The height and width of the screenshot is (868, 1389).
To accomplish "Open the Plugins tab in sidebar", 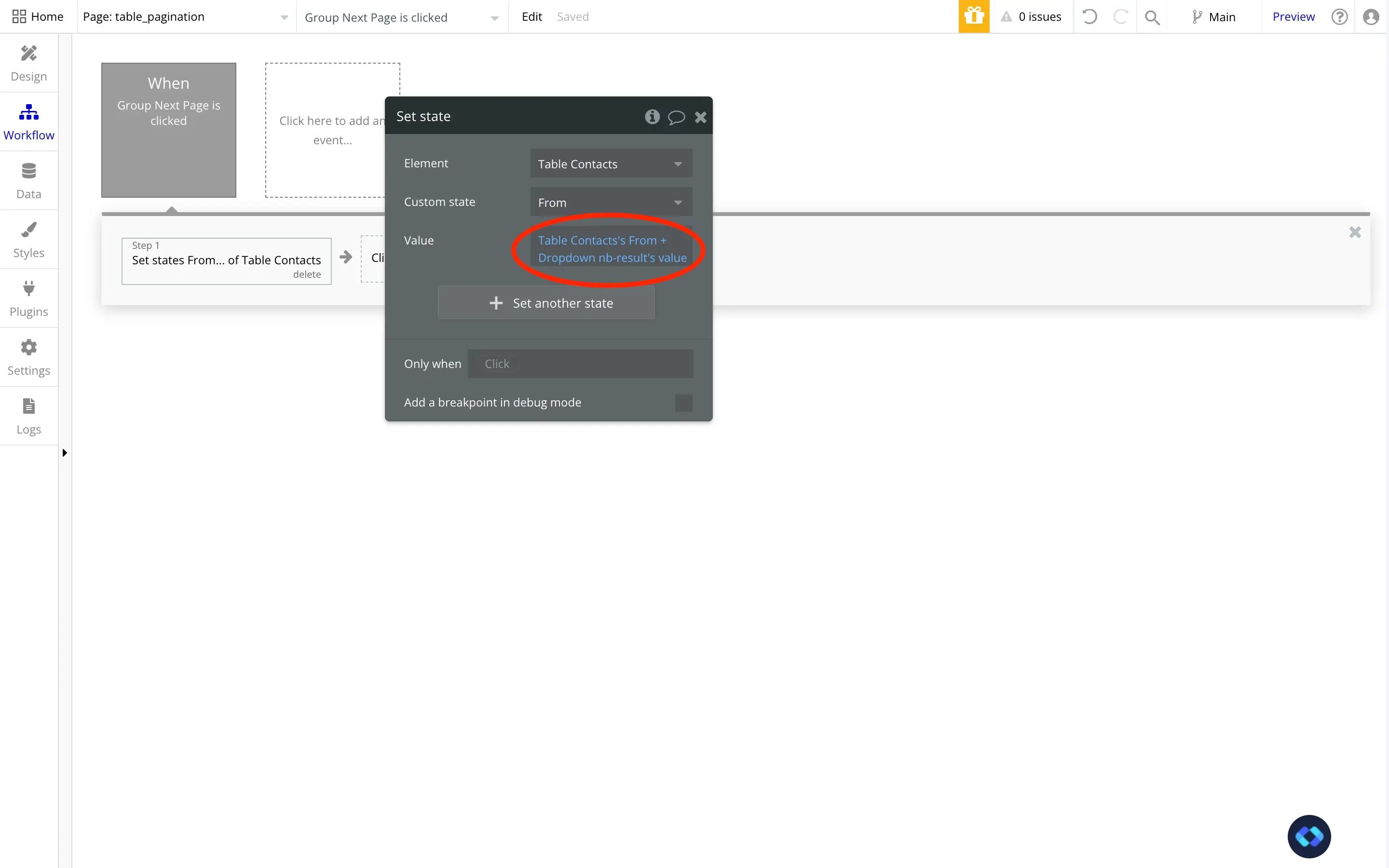I will click(x=29, y=298).
